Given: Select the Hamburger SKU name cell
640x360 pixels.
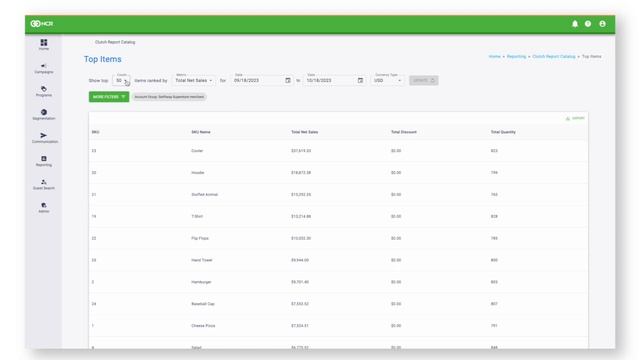Looking at the screenshot, I should coord(201,282).
